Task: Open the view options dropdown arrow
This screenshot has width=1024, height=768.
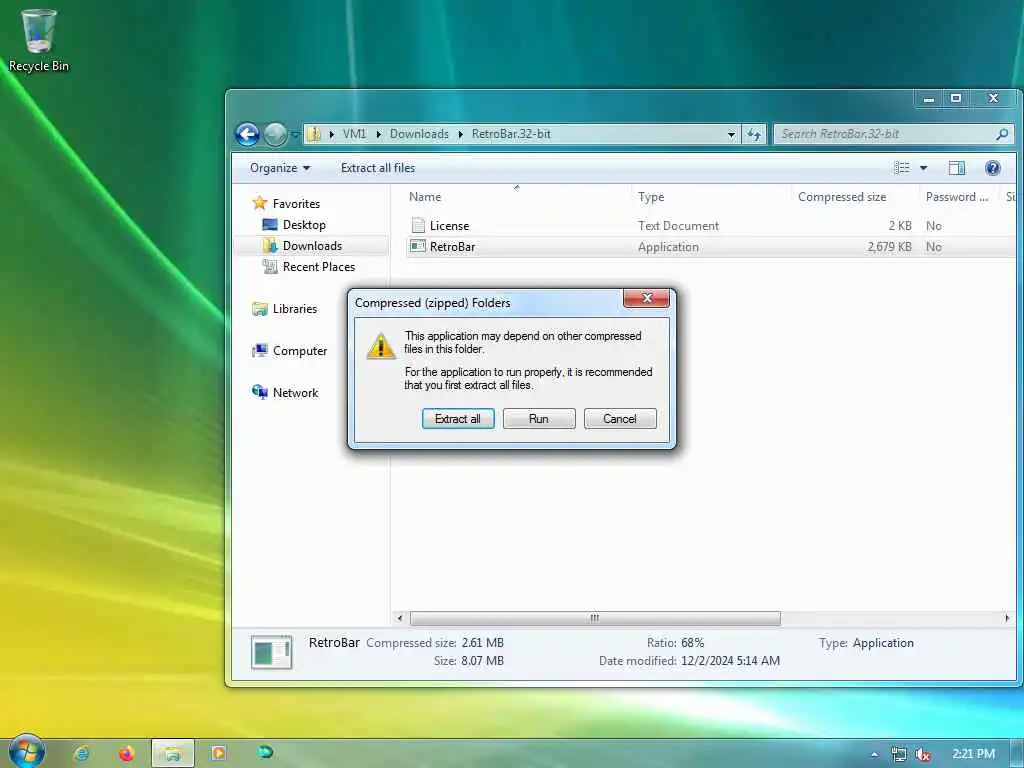Action: point(923,168)
